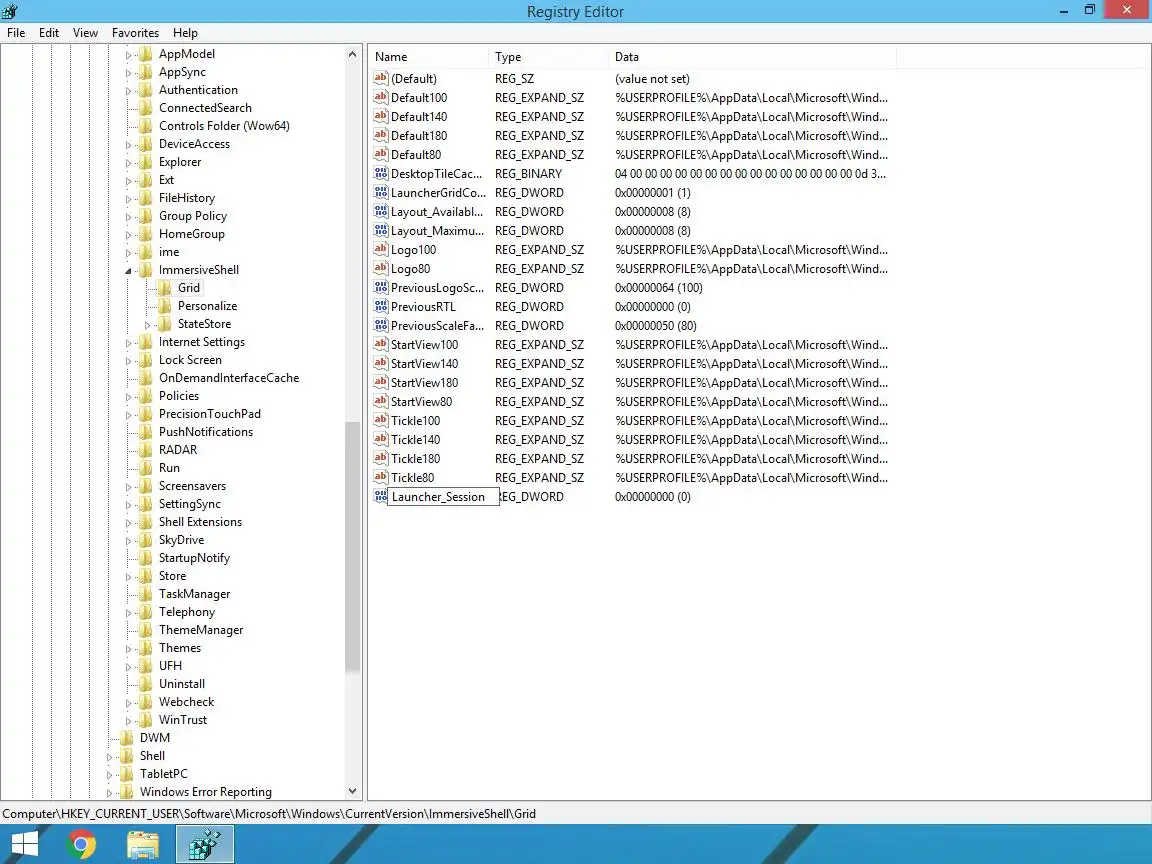The height and width of the screenshot is (864, 1152).
Task: Expand the Policies tree node
Action: point(128,397)
